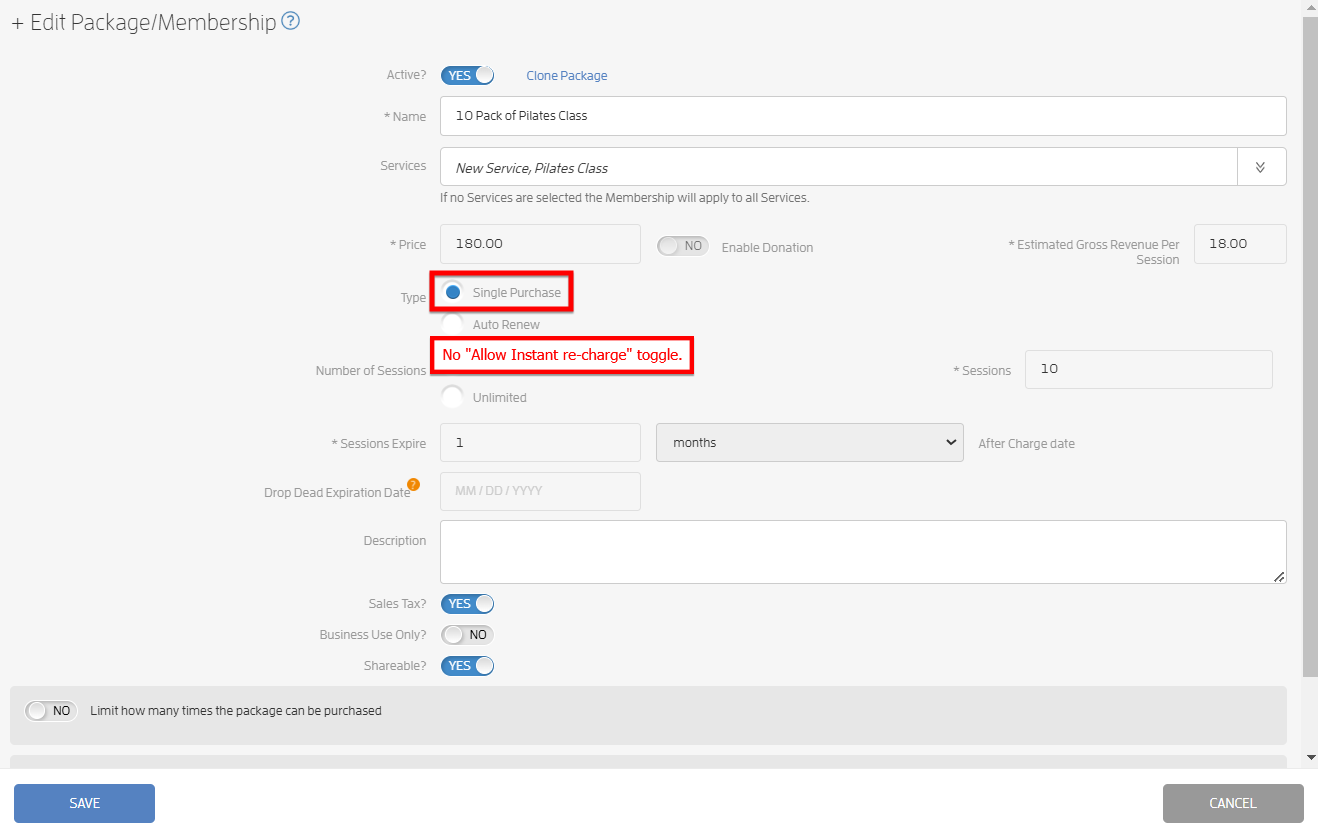Select the Unlimited sessions radio option
Image resolution: width=1318 pixels, height=834 pixels.
[x=453, y=397]
